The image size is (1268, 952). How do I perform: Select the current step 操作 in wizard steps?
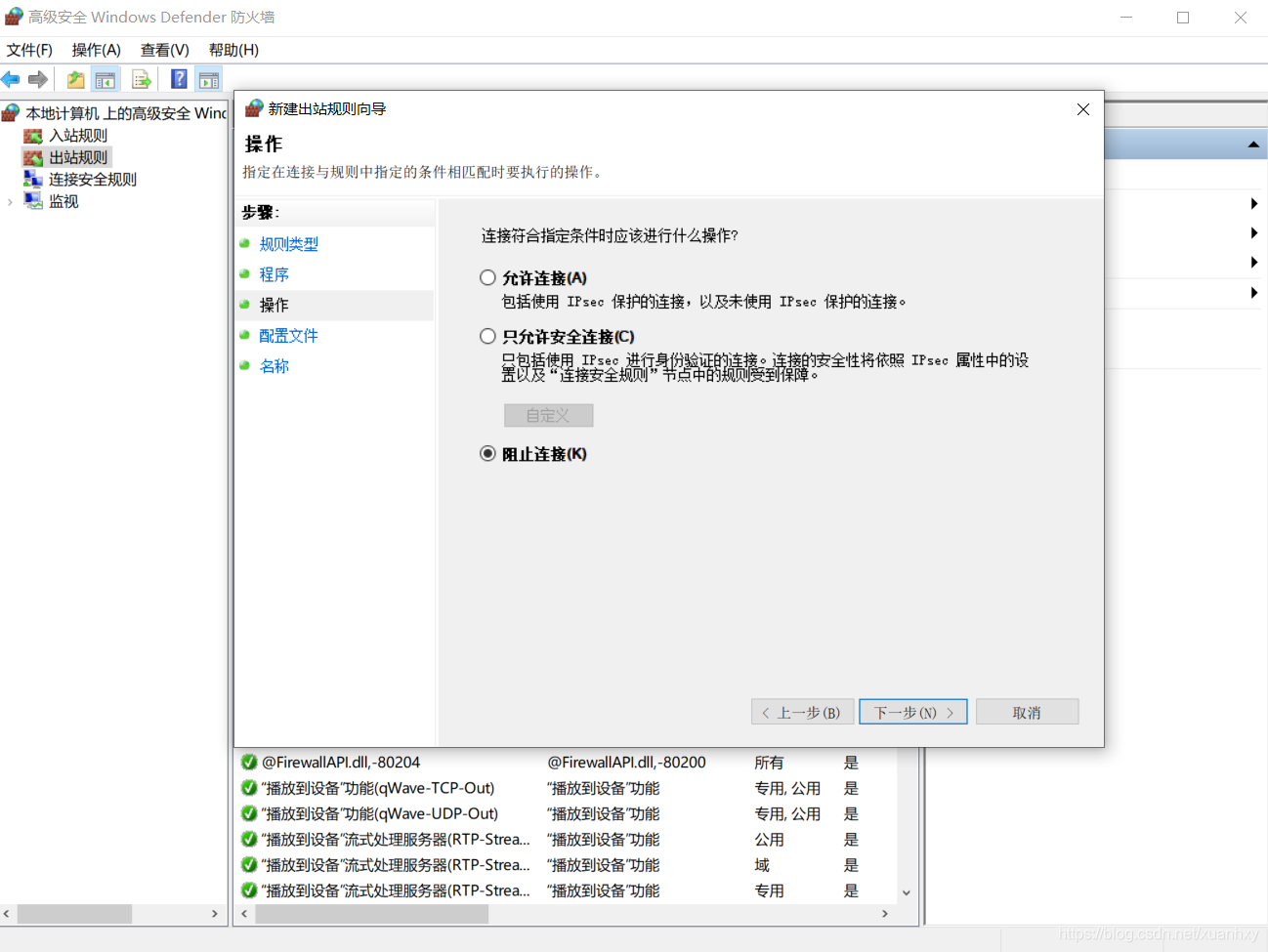coord(274,305)
